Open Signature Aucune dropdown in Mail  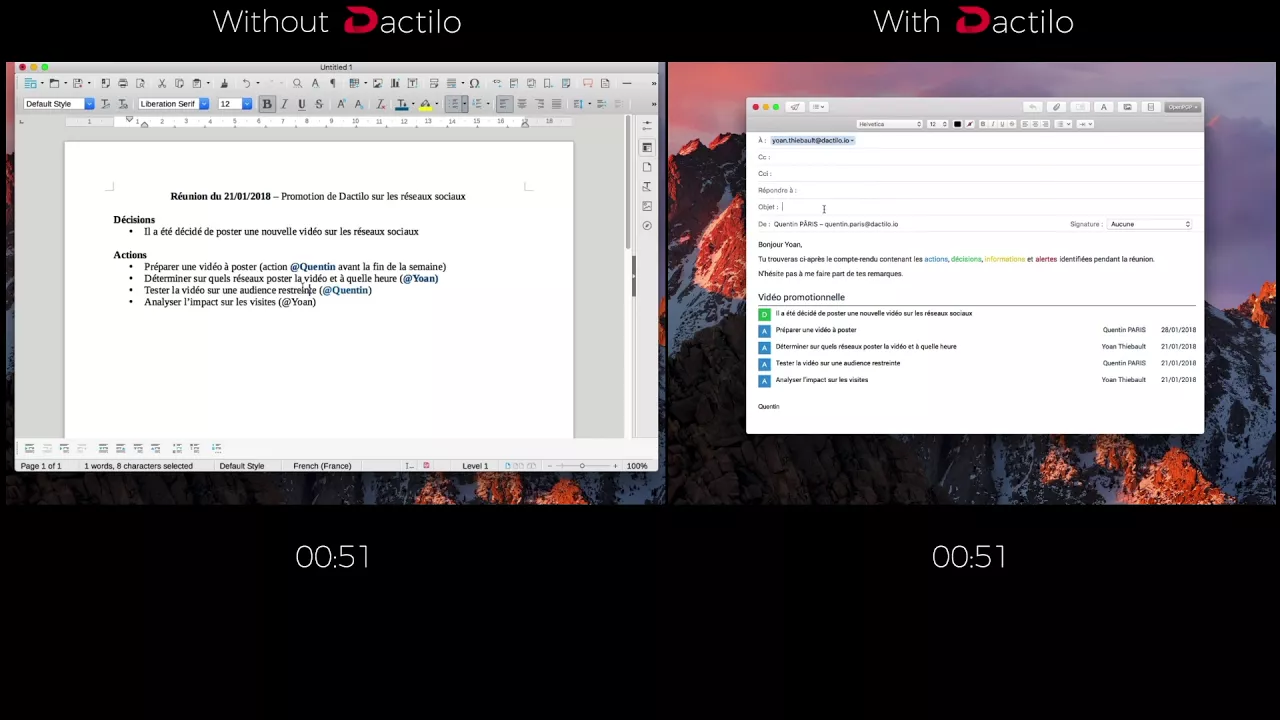[1150, 224]
